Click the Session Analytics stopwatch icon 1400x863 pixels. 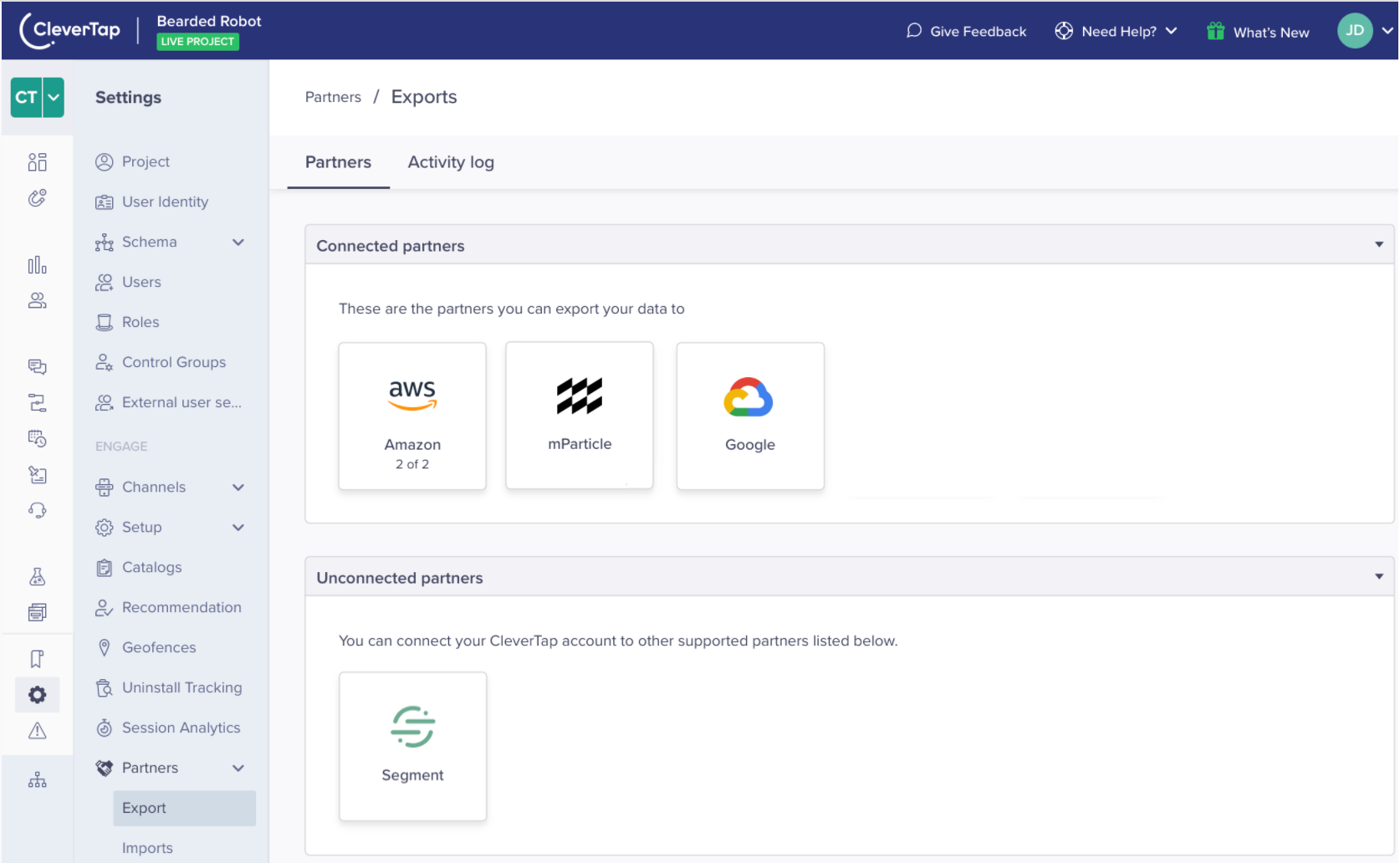(105, 728)
